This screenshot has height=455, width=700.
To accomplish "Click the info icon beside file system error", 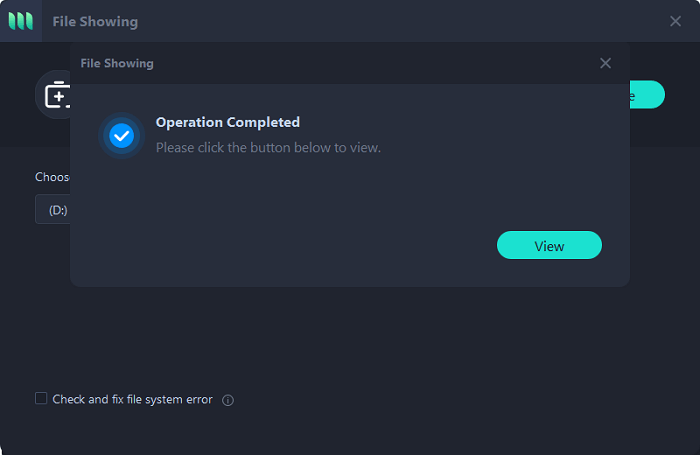I will click(x=228, y=400).
